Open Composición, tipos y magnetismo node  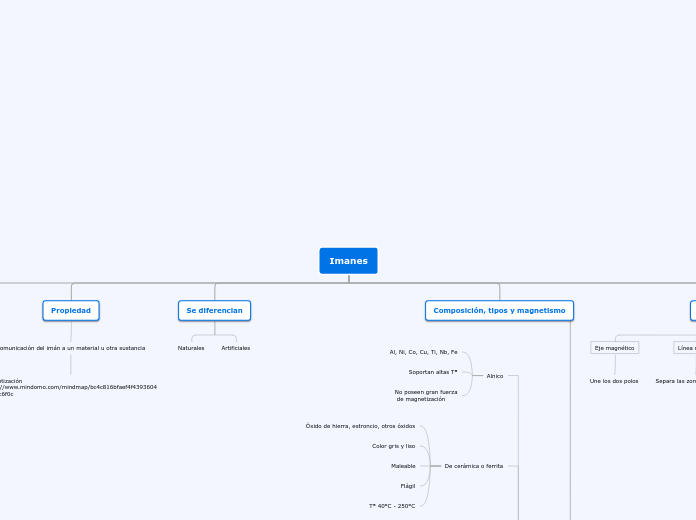pyautogui.click(x=499, y=311)
